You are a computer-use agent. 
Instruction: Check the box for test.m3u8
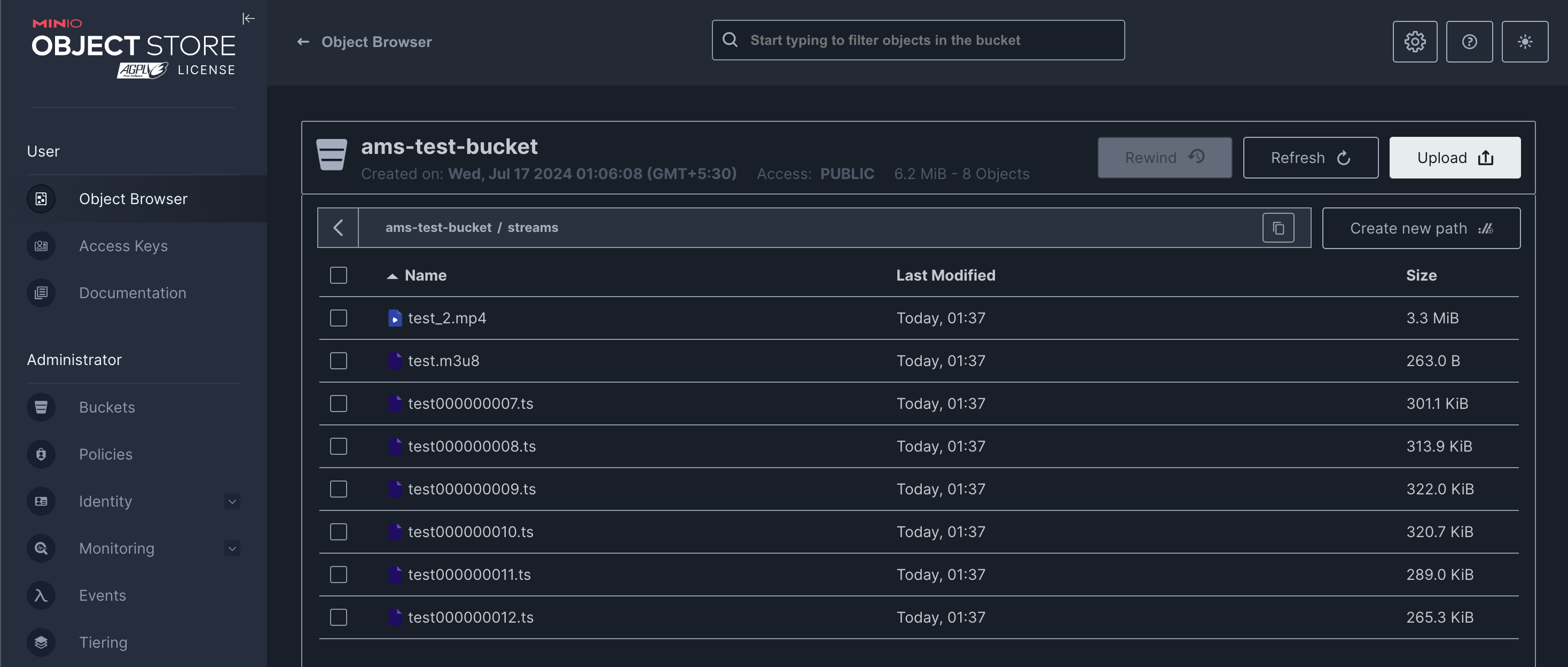[339, 361]
